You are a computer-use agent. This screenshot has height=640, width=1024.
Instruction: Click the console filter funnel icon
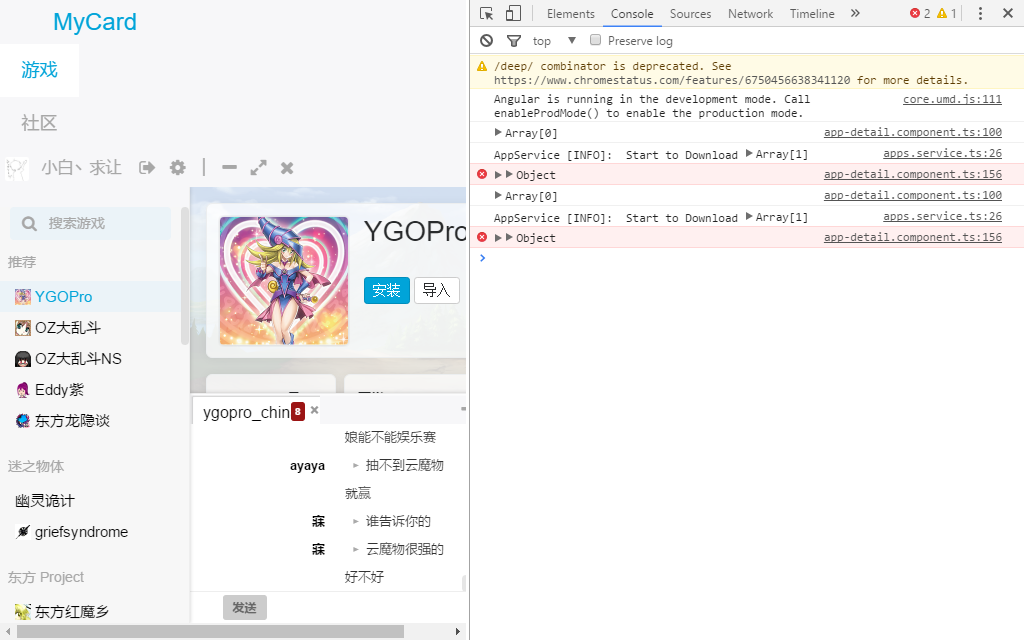tap(513, 41)
